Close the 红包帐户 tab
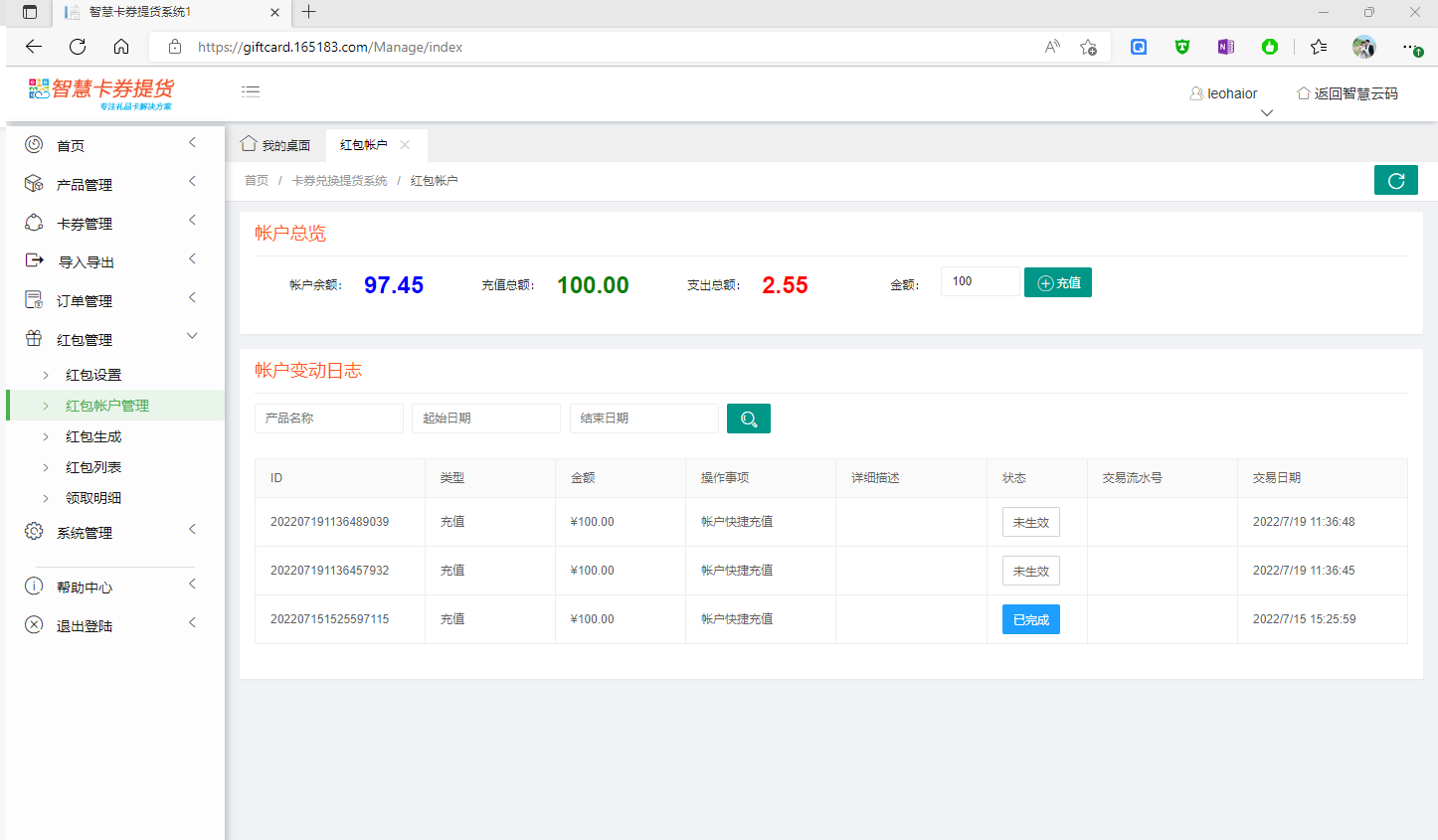 coord(405,145)
